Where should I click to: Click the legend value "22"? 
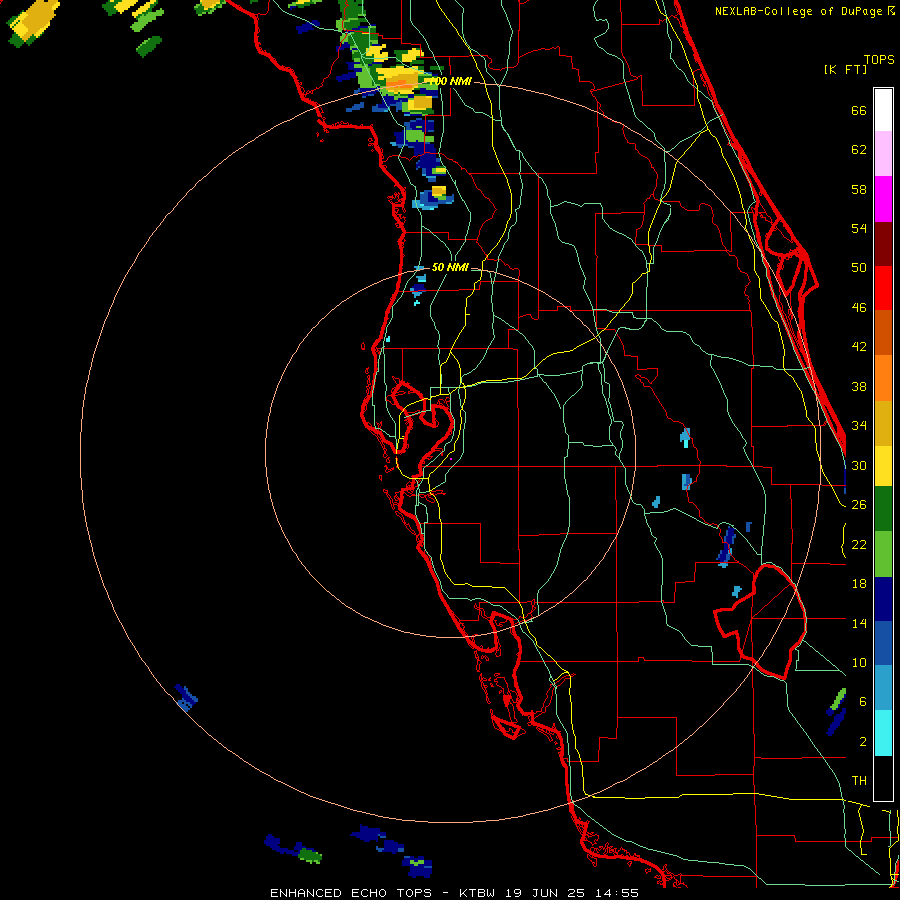tap(859, 544)
